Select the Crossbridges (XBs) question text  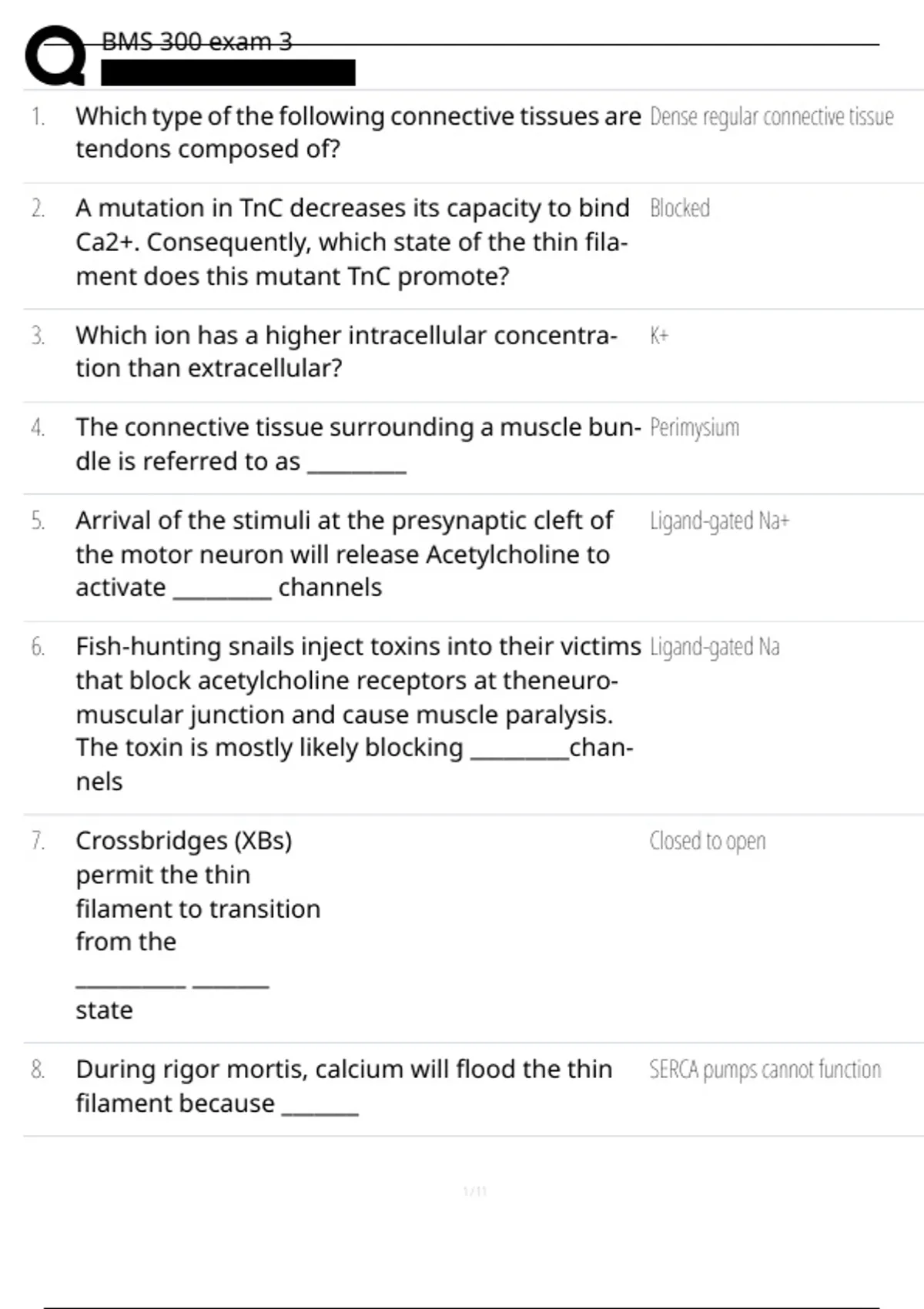click(x=198, y=925)
